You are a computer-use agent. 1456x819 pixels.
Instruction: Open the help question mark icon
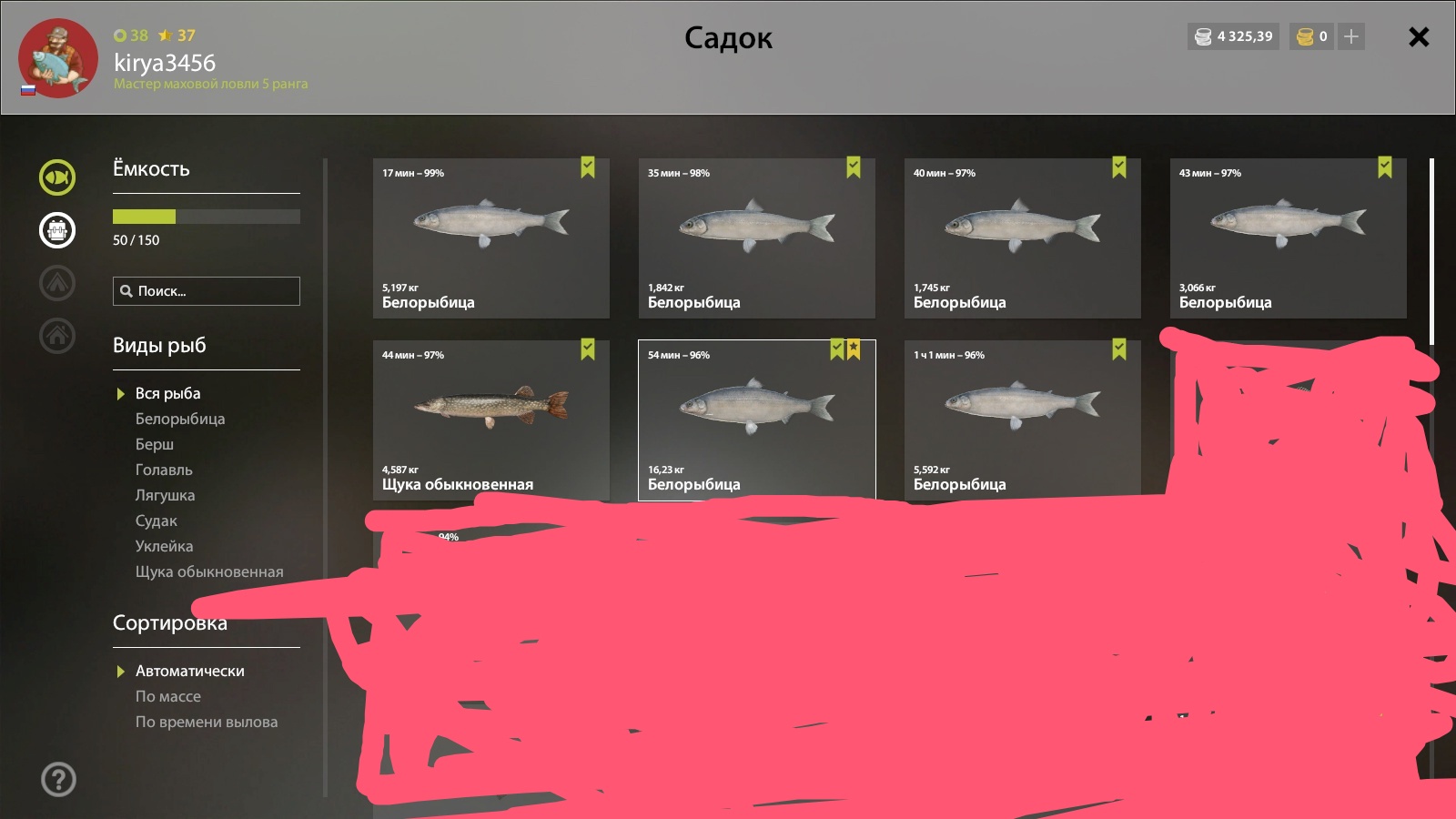pyautogui.click(x=59, y=779)
